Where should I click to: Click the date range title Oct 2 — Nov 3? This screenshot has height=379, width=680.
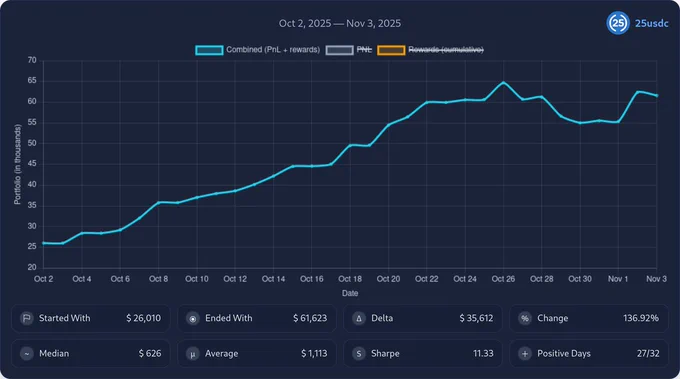[x=340, y=23]
